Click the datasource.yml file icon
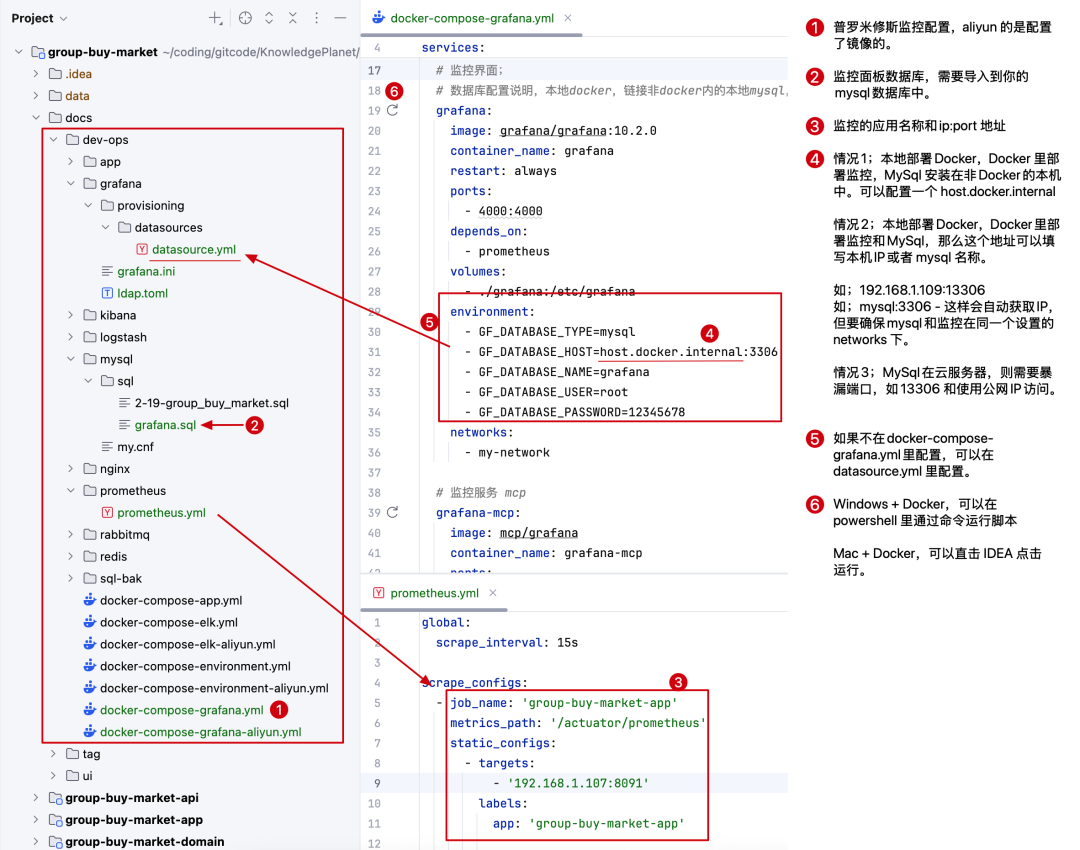The width and height of the screenshot is (1080, 850). pyautogui.click(x=142, y=249)
